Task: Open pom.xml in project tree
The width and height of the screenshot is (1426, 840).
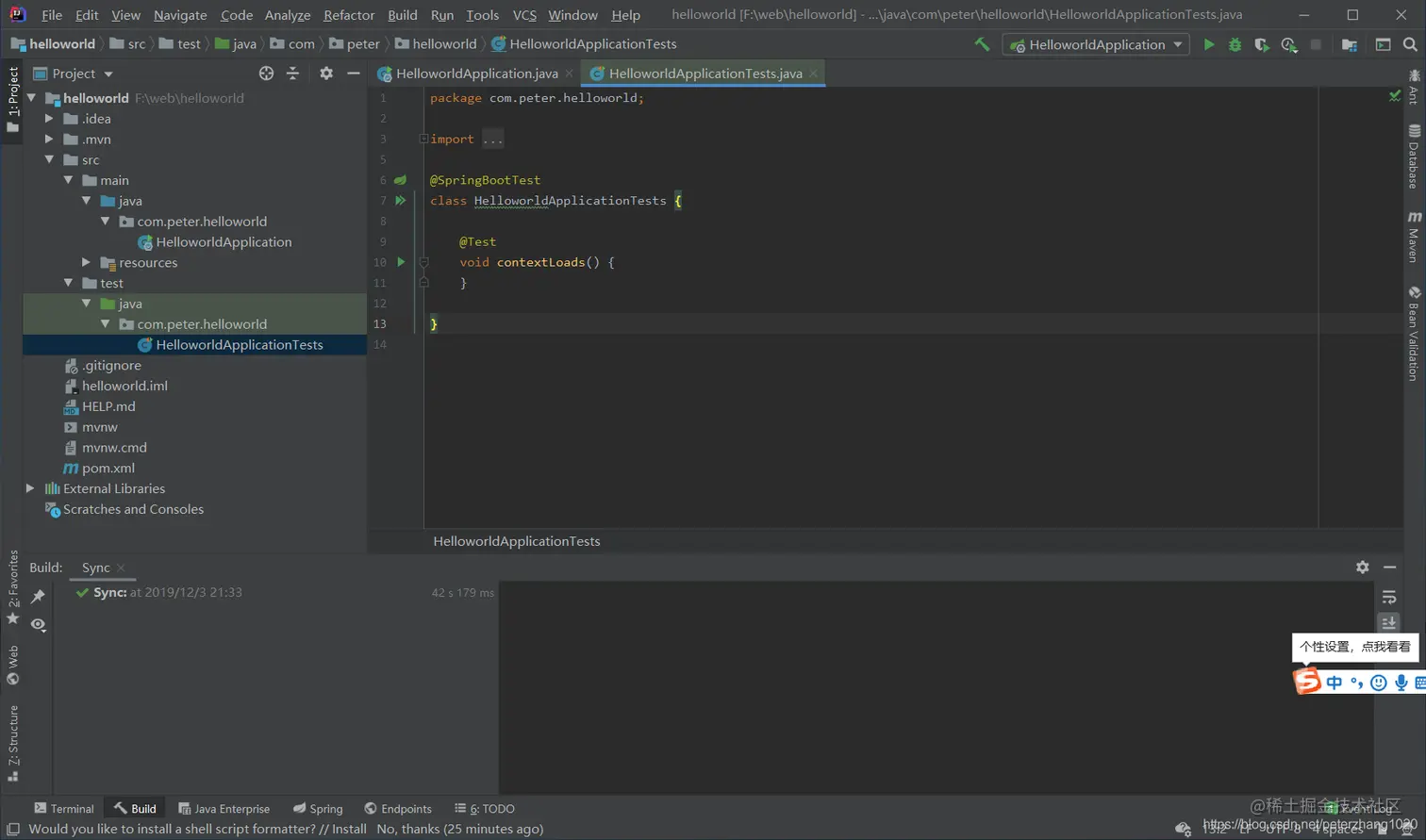Action: pos(108,468)
